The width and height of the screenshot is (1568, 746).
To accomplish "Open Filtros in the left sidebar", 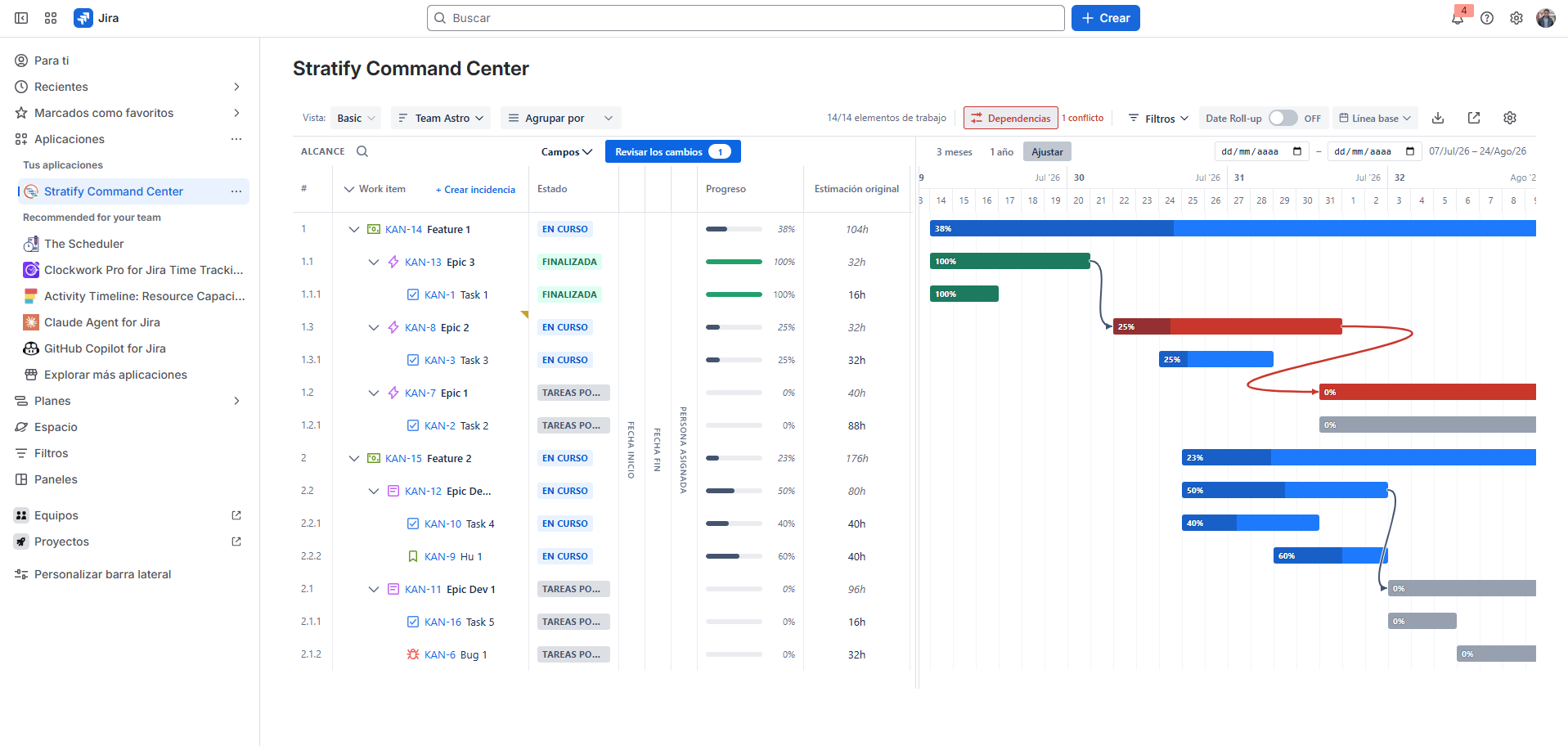I will coord(51,453).
